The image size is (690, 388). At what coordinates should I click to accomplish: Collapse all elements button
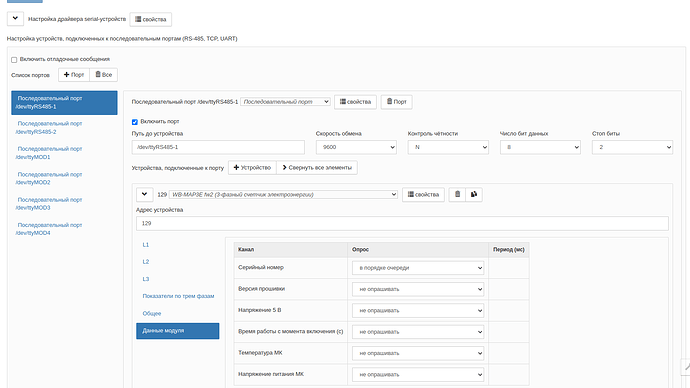(317, 168)
